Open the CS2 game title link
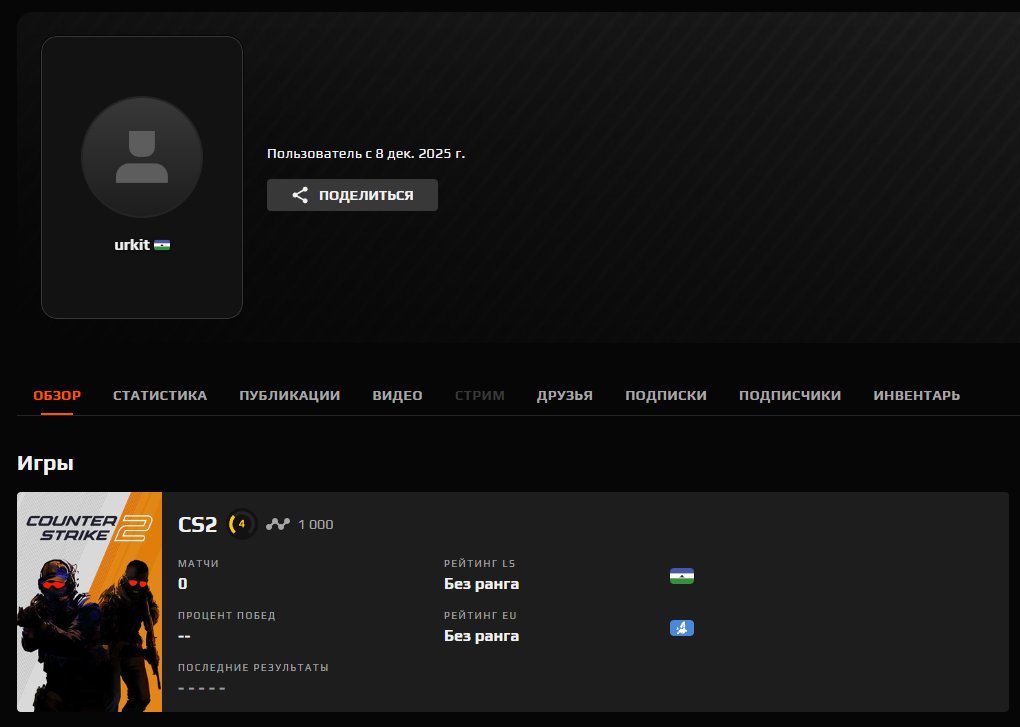1020x727 pixels. coord(196,524)
